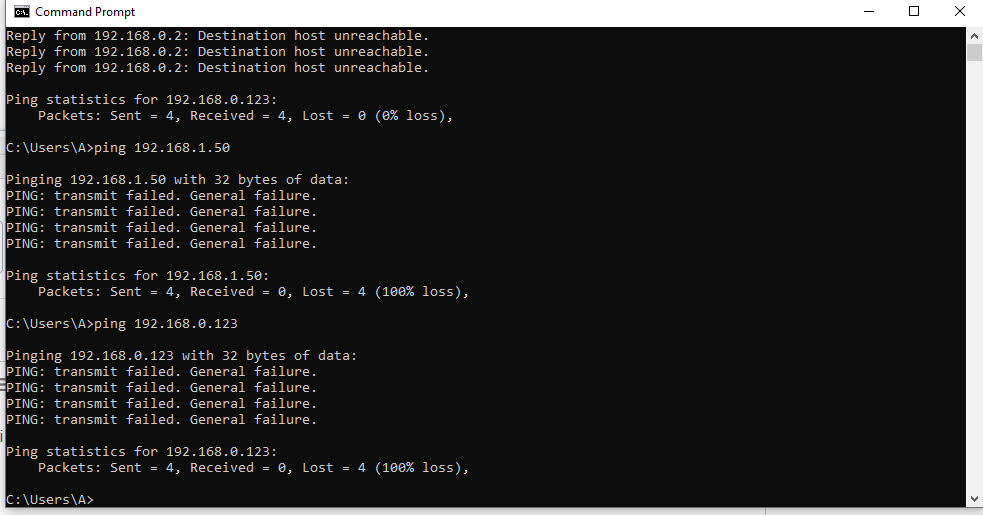Click the final '100% loss' statistics line
Screen dimensions: 983x515
[x=253, y=467]
